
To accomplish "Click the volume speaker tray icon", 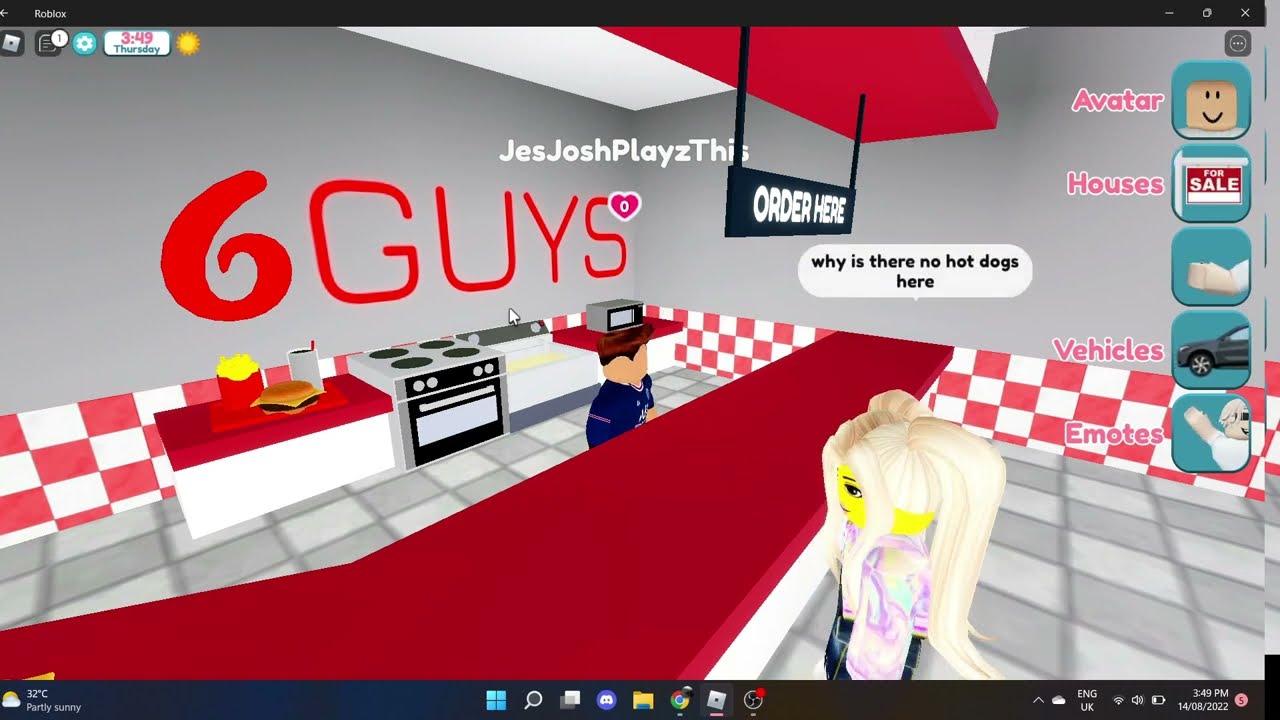I will [x=1138, y=700].
